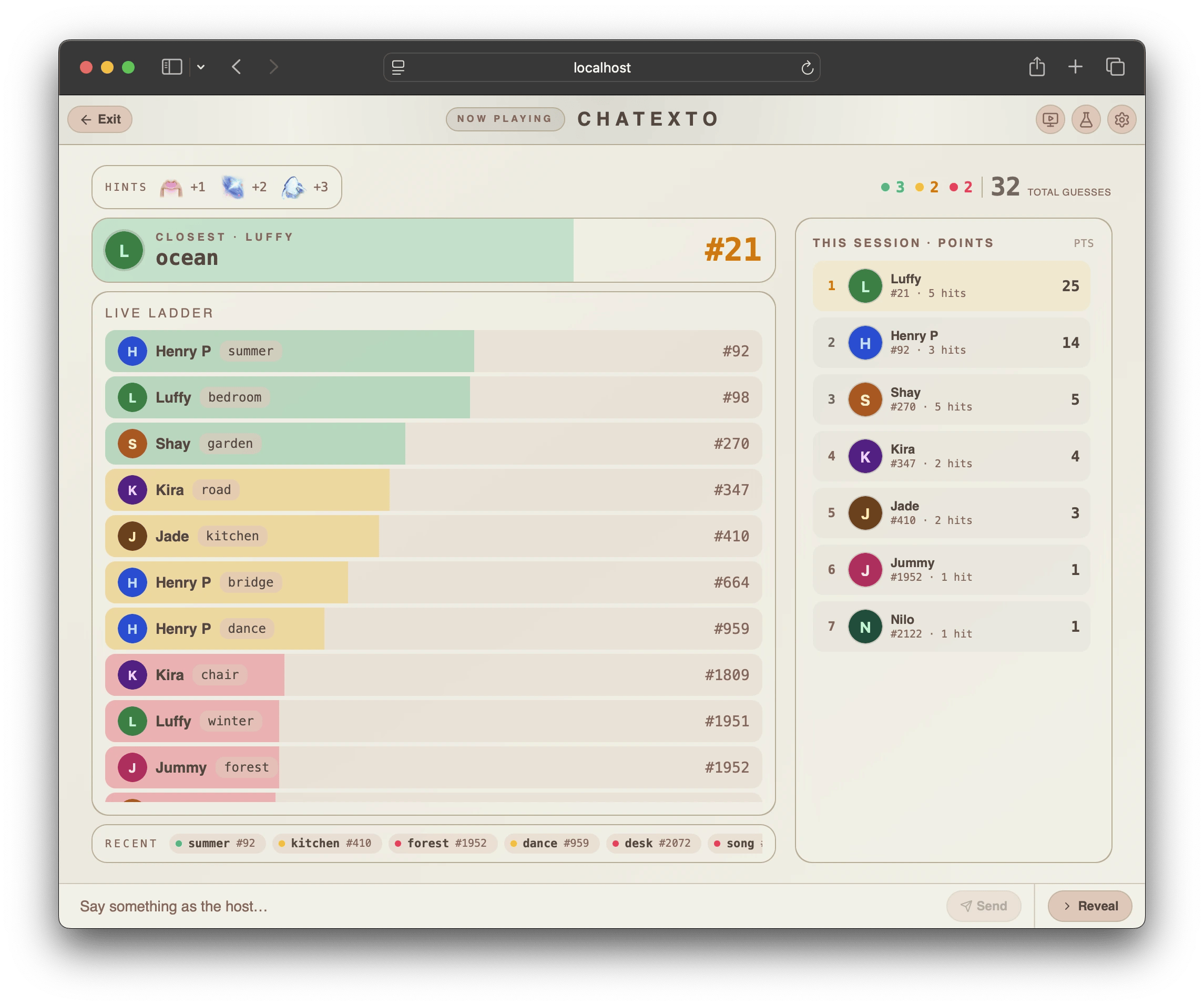Click the forest #1952 recent chip
The height and width of the screenshot is (1006, 1204).
coord(443,843)
